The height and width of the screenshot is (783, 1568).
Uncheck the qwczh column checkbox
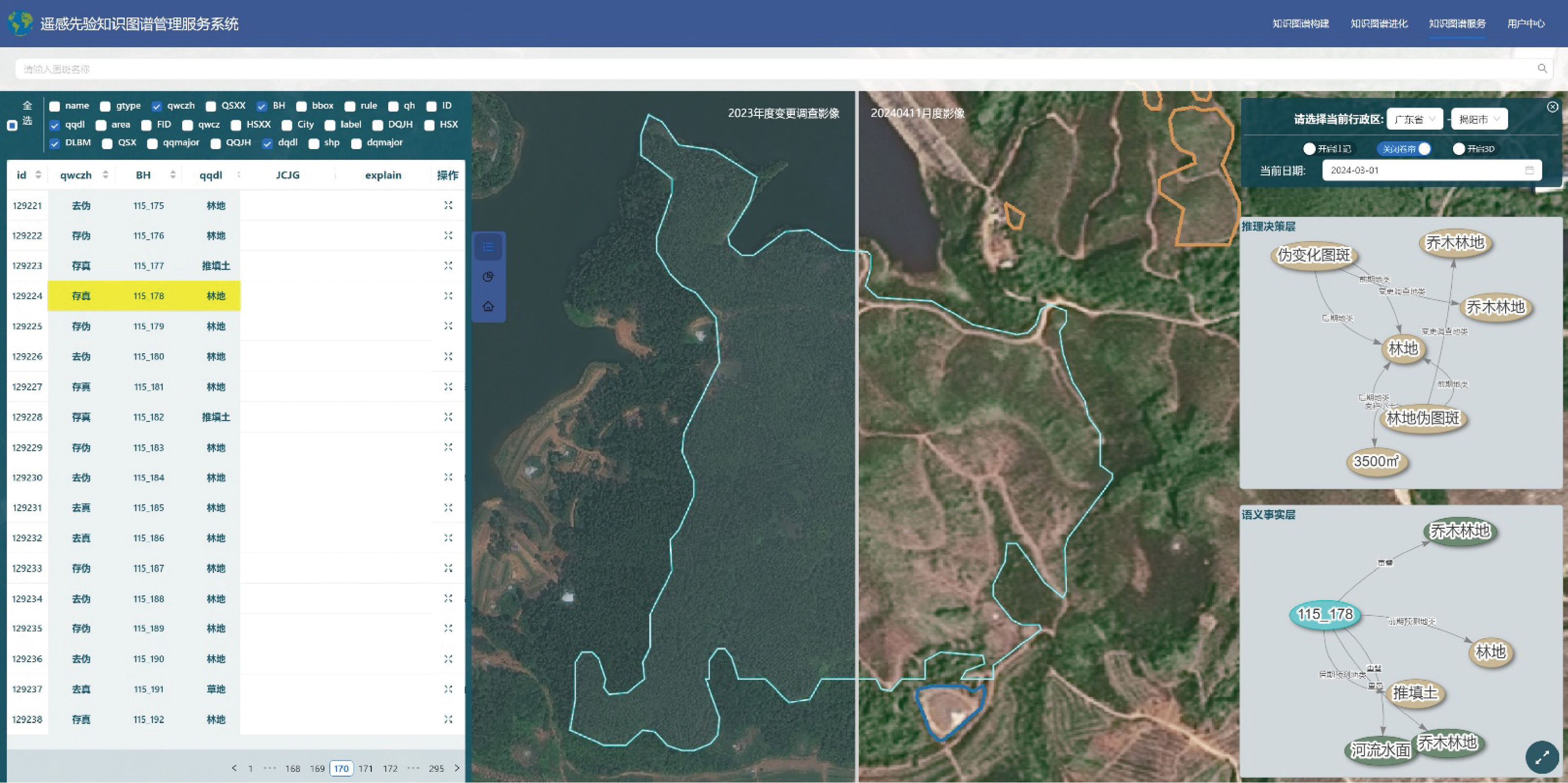point(157,107)
